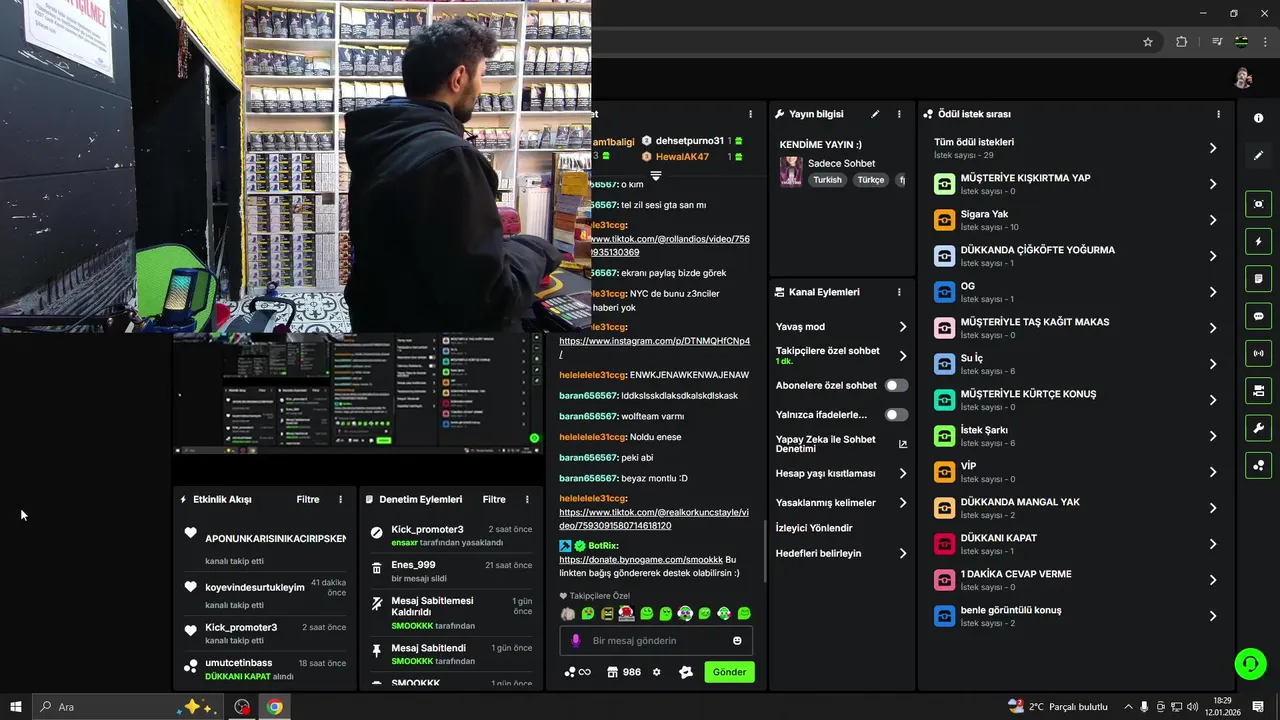Viewport: 1280px width, 720px height.
Task: Toggle the moderation log sidebar icon
Action: [1258, 278]
